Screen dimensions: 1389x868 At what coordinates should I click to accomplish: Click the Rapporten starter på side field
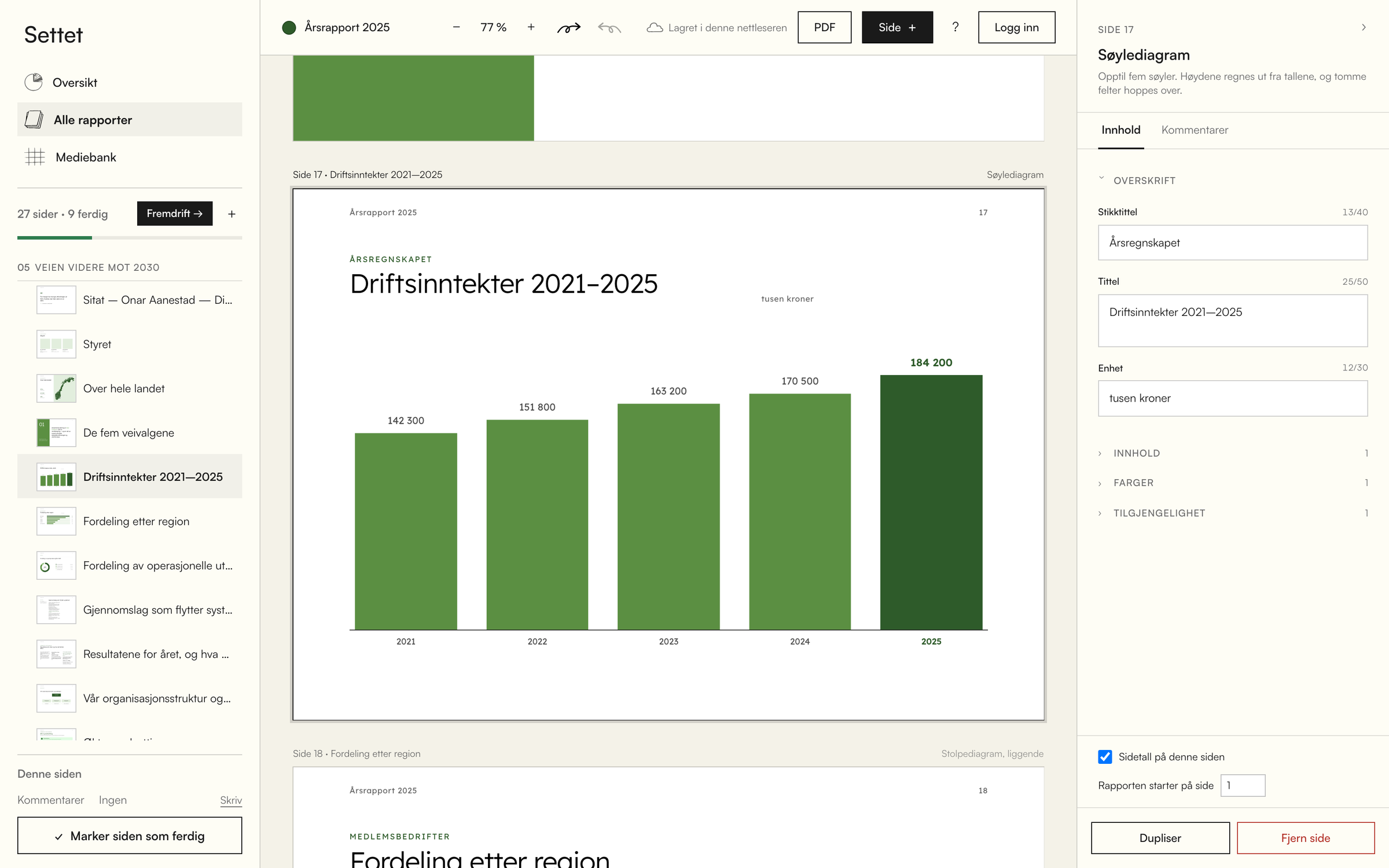(x=1243, y=785)
